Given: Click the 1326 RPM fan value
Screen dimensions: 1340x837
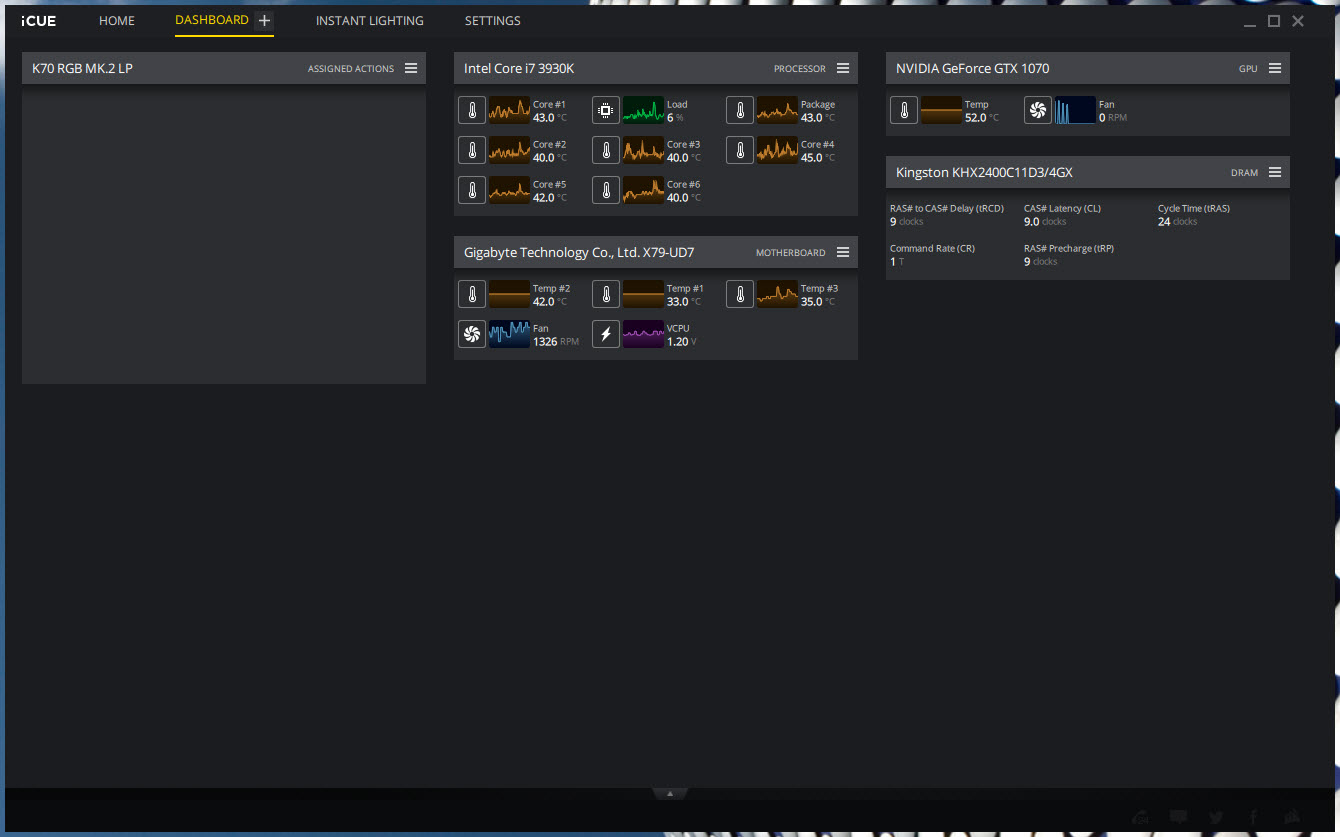Looking at the screenshot, I should (x=556, y=342).
